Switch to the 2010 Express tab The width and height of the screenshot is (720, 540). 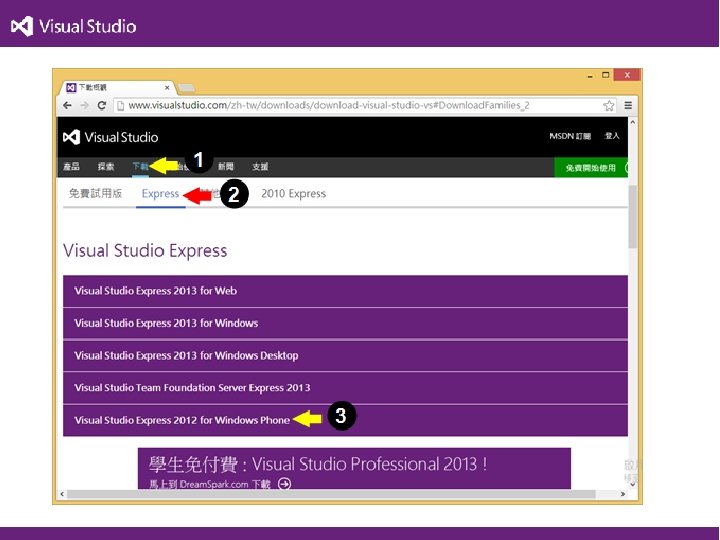click(x=293, y=193)
